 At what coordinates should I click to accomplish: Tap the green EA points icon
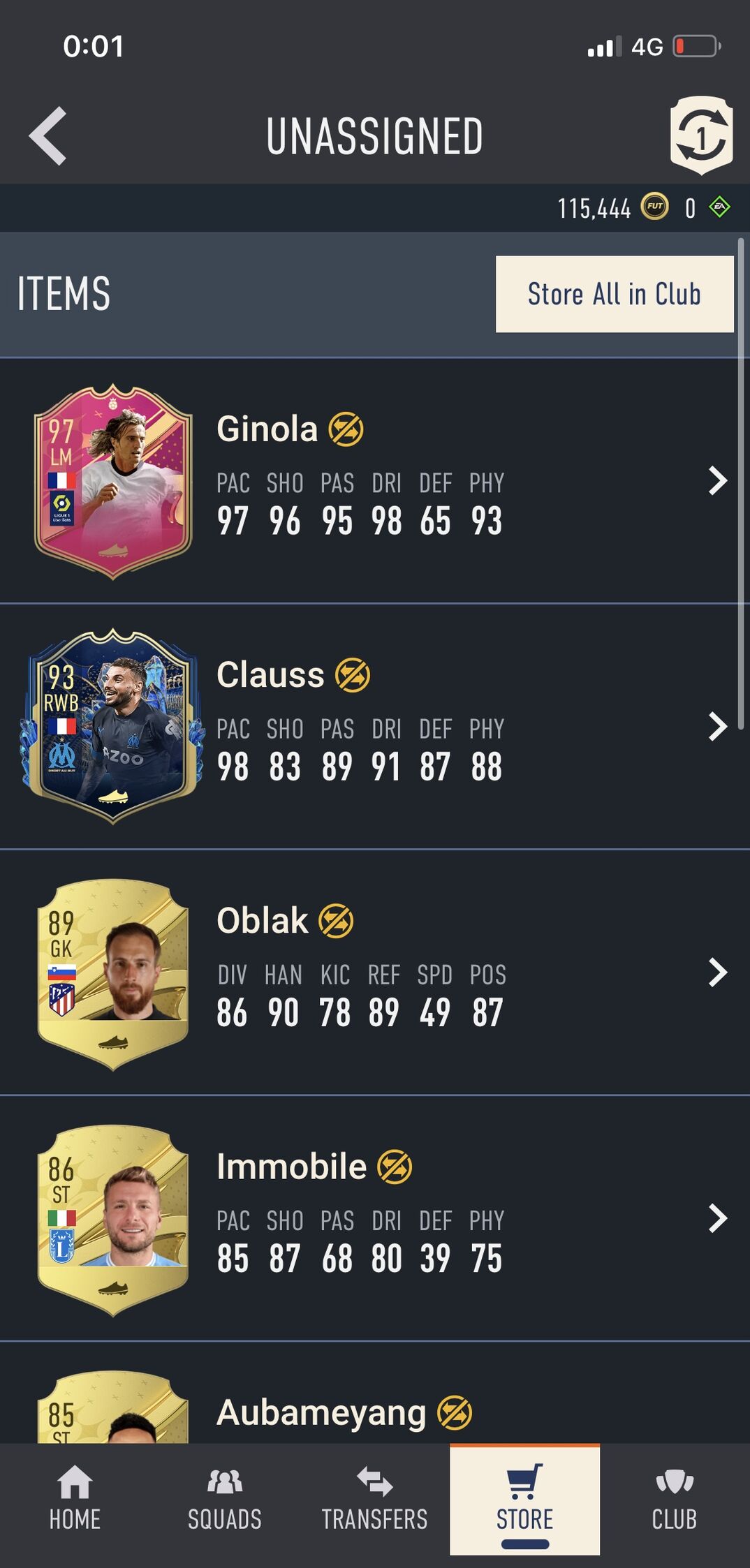tap(719, 207)
